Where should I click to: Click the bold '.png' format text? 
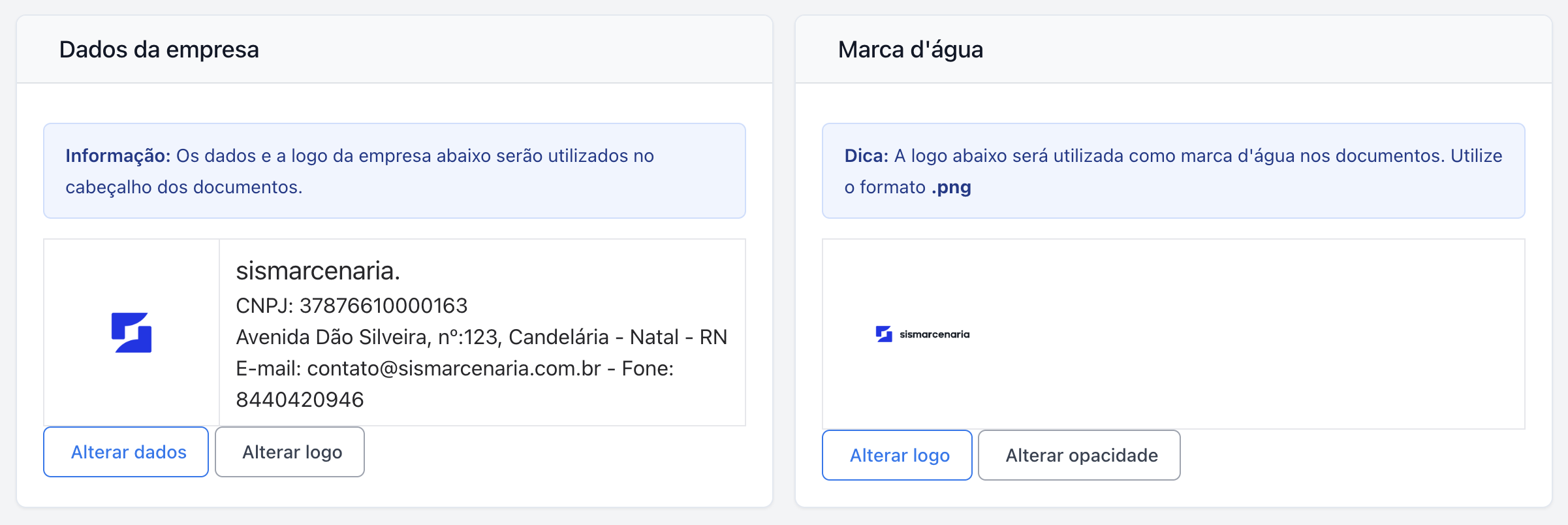pos(951,187)
